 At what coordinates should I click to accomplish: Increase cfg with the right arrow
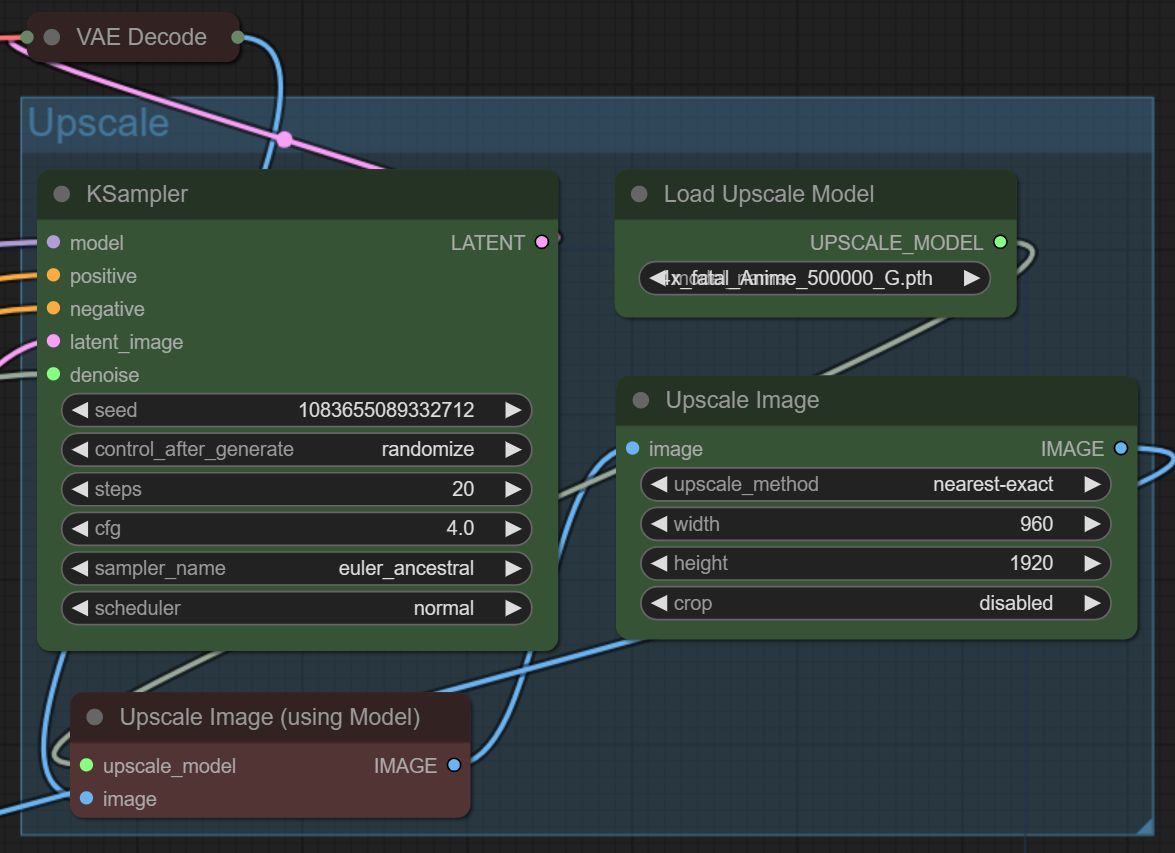(513, 528)
